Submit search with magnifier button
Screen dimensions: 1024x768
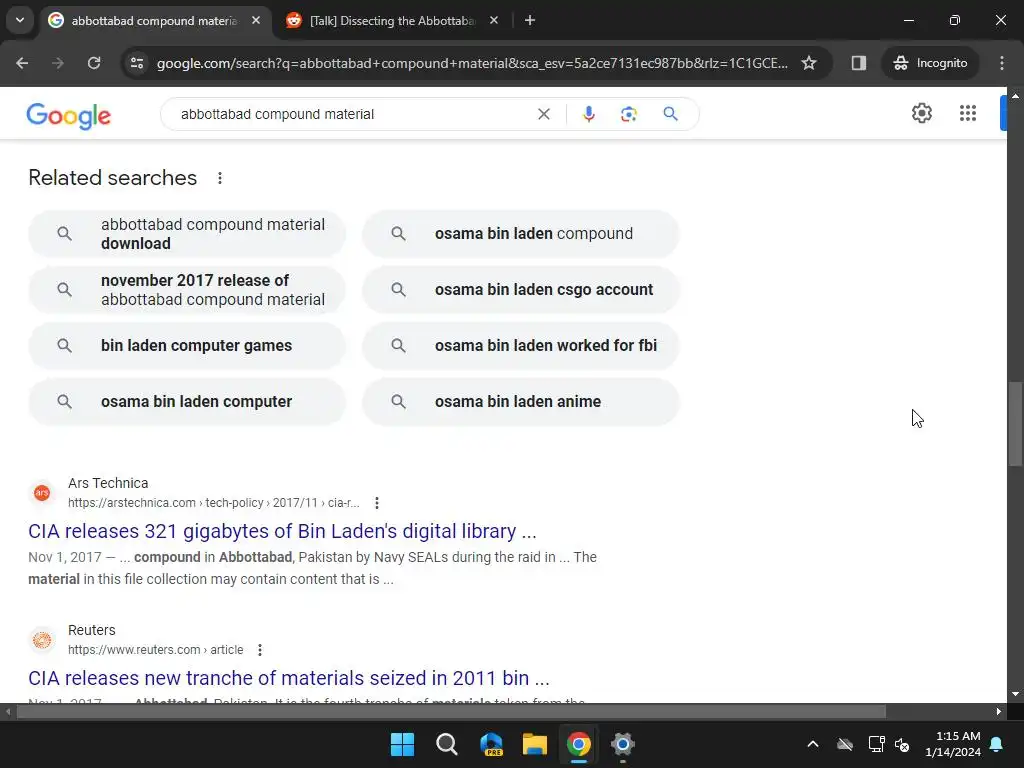(671, 114)
